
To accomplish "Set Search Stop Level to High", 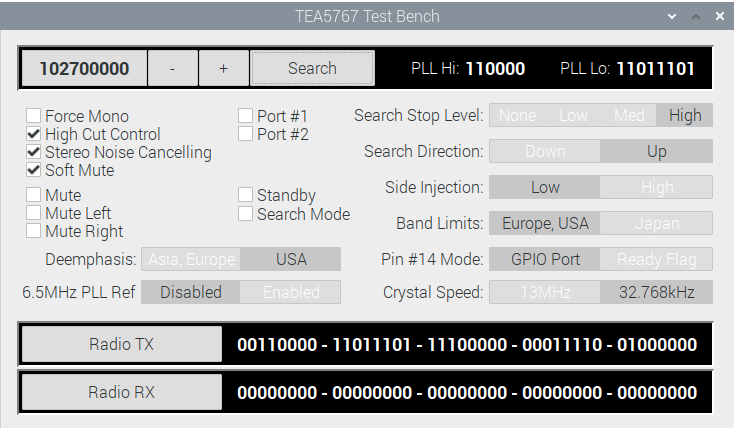I will click(684, 115).
